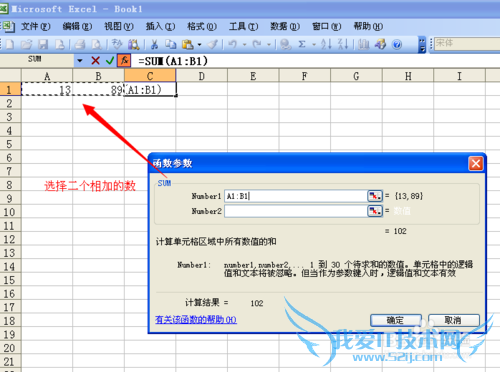Click the Number2 collapse dialog range icon
The width and height of the screenshot is (500, 372).
tap(375, 211)
